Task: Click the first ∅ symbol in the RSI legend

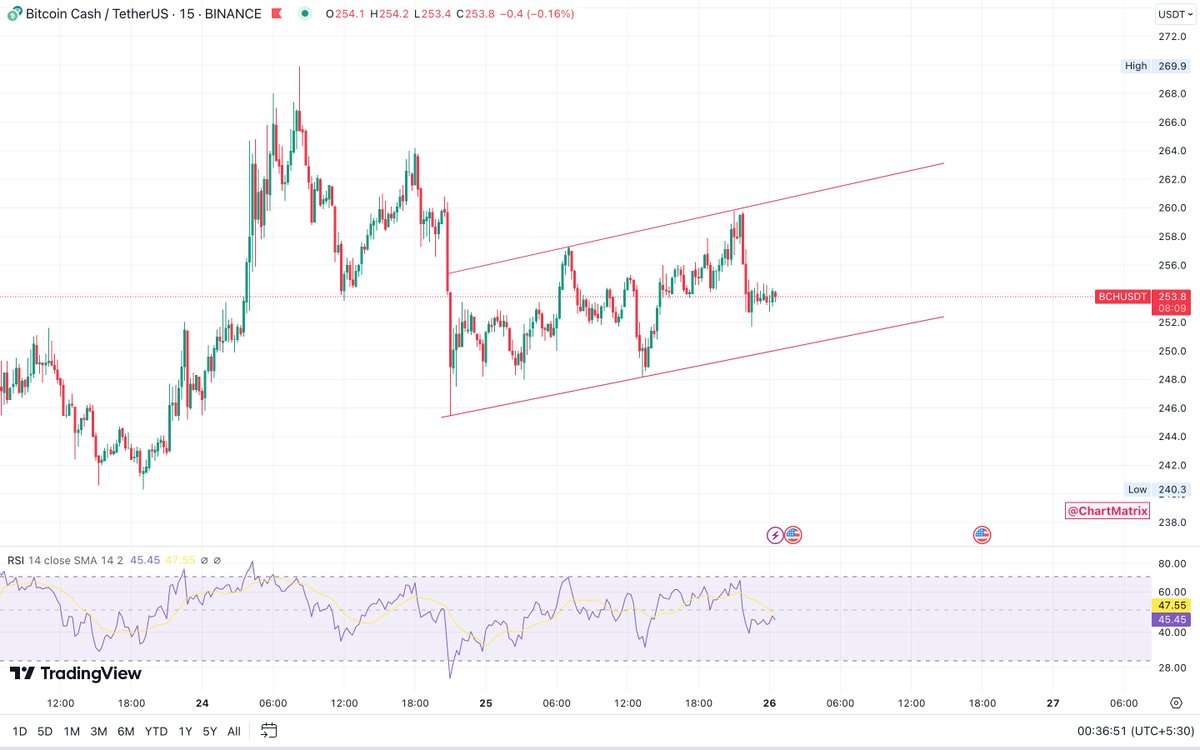Action: coord(205,560)
